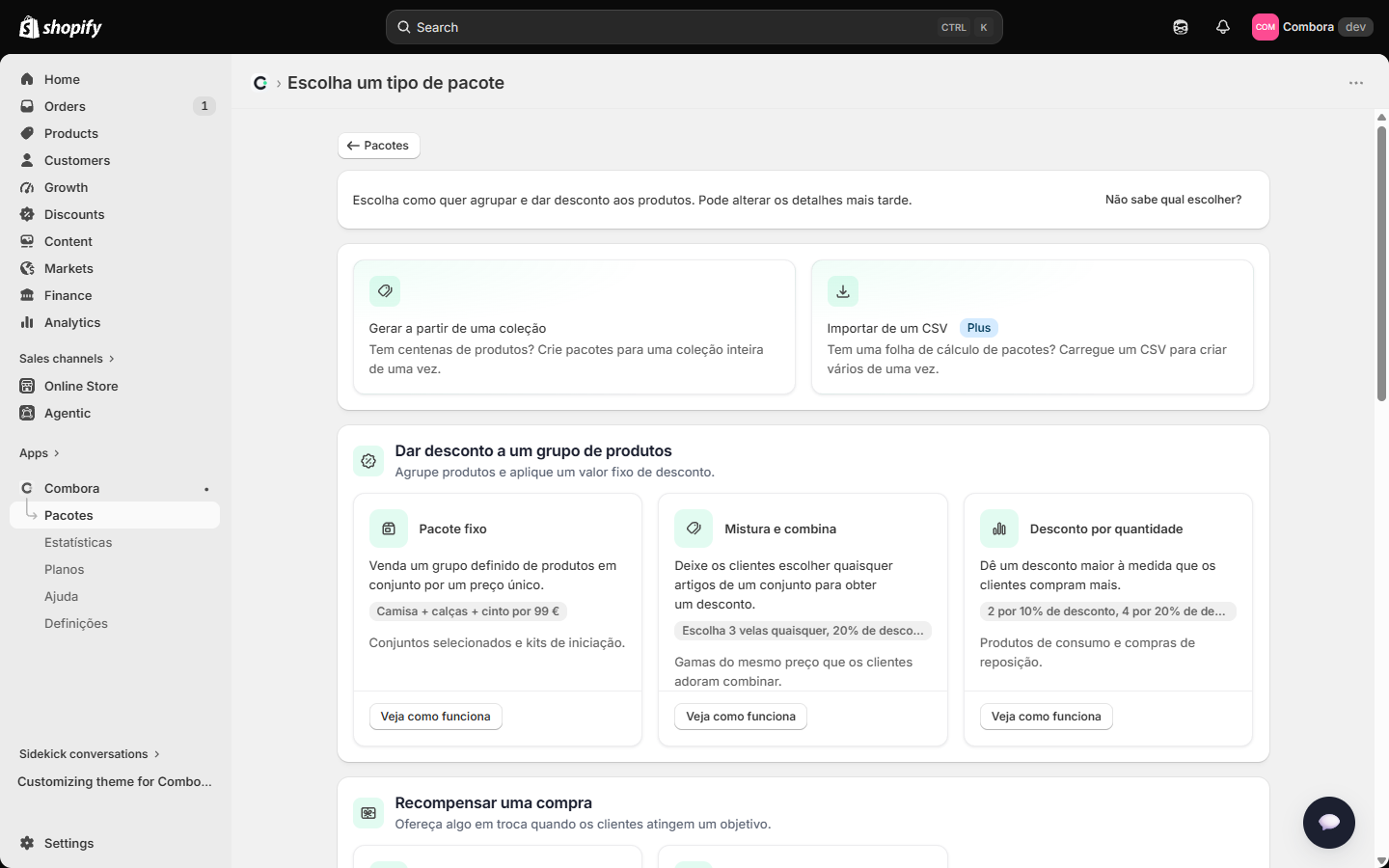Viewport: 1389px width, 868px height.
Task: Expand the Apps section
Action: (x=40, y=453)
